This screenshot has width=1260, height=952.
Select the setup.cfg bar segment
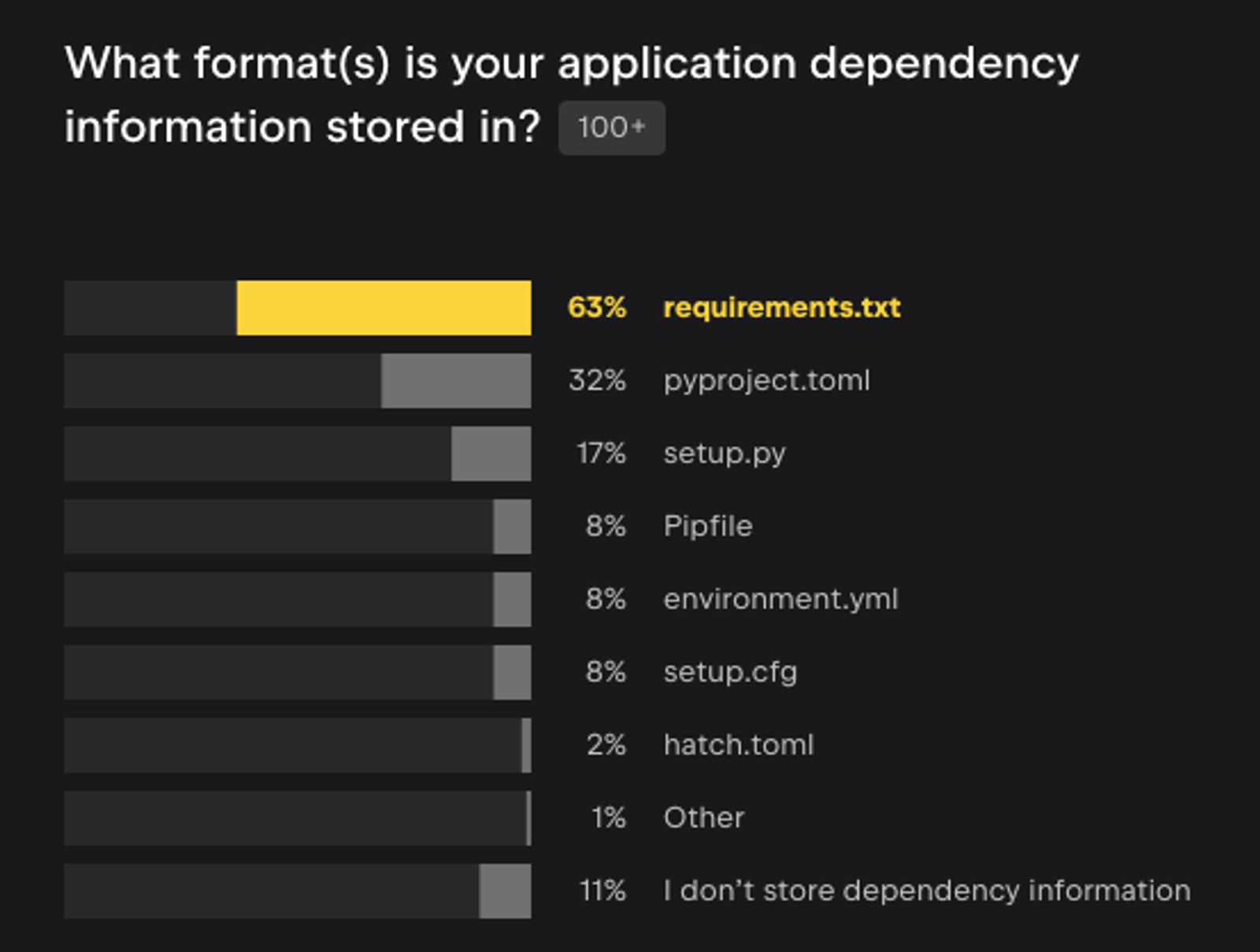[512, 672]
